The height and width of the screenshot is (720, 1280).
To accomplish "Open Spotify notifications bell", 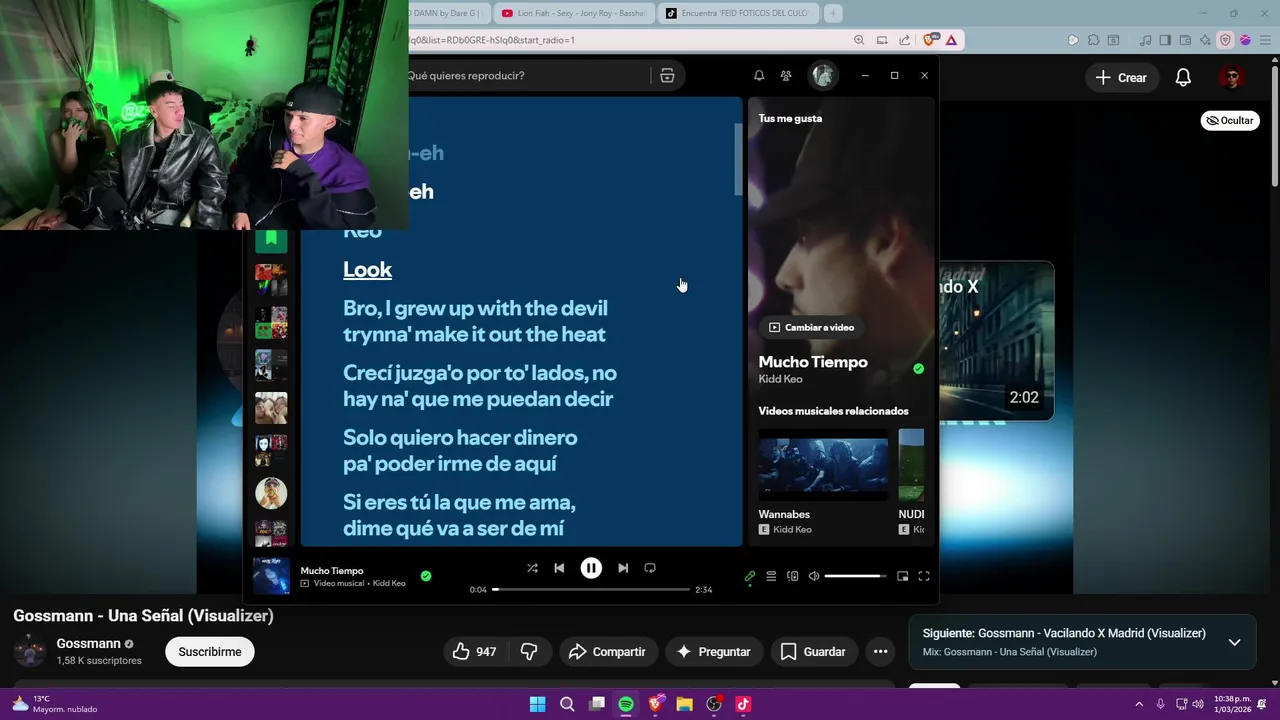I will 759,76.
